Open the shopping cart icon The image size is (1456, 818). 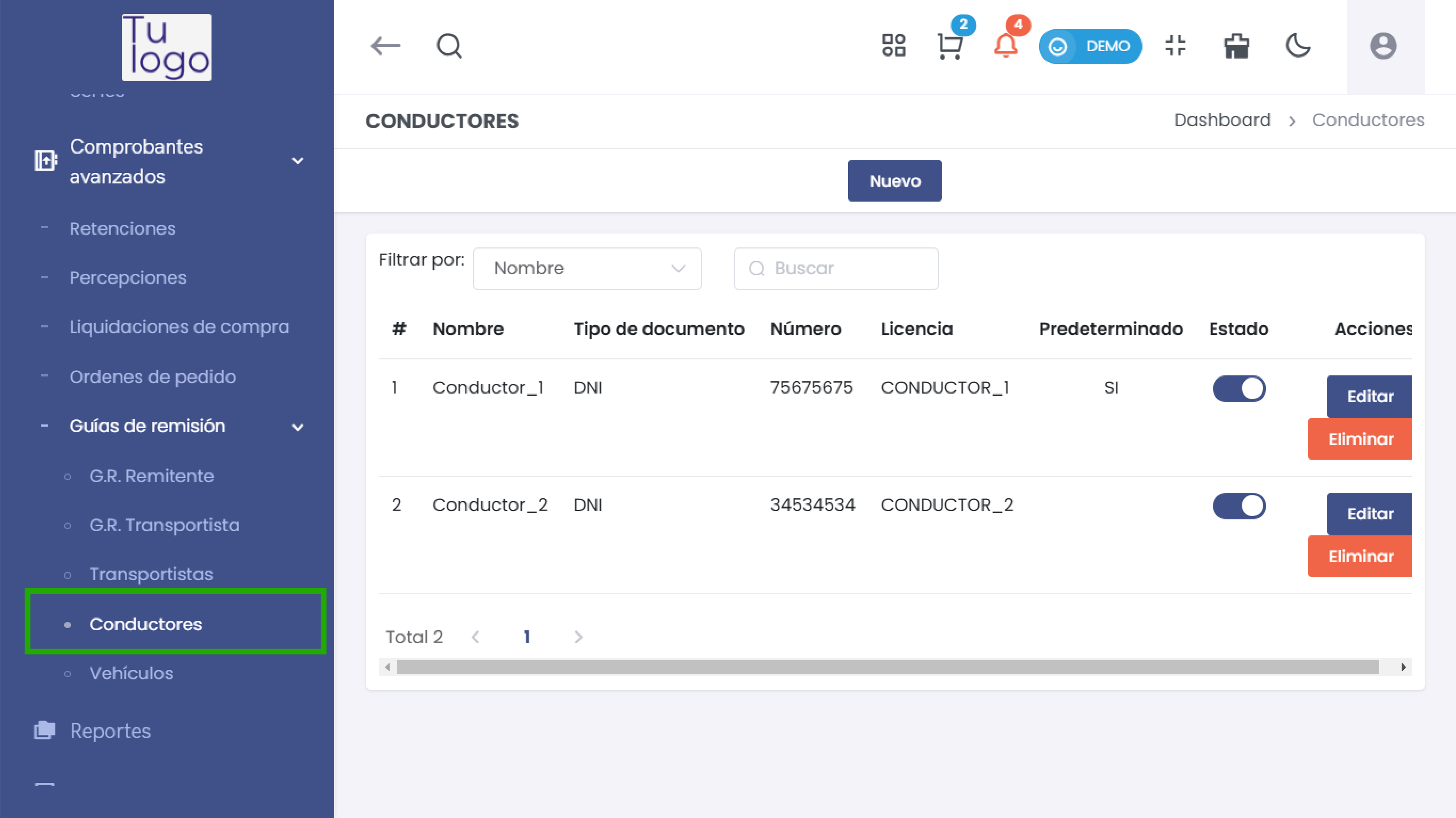[949, 46]
